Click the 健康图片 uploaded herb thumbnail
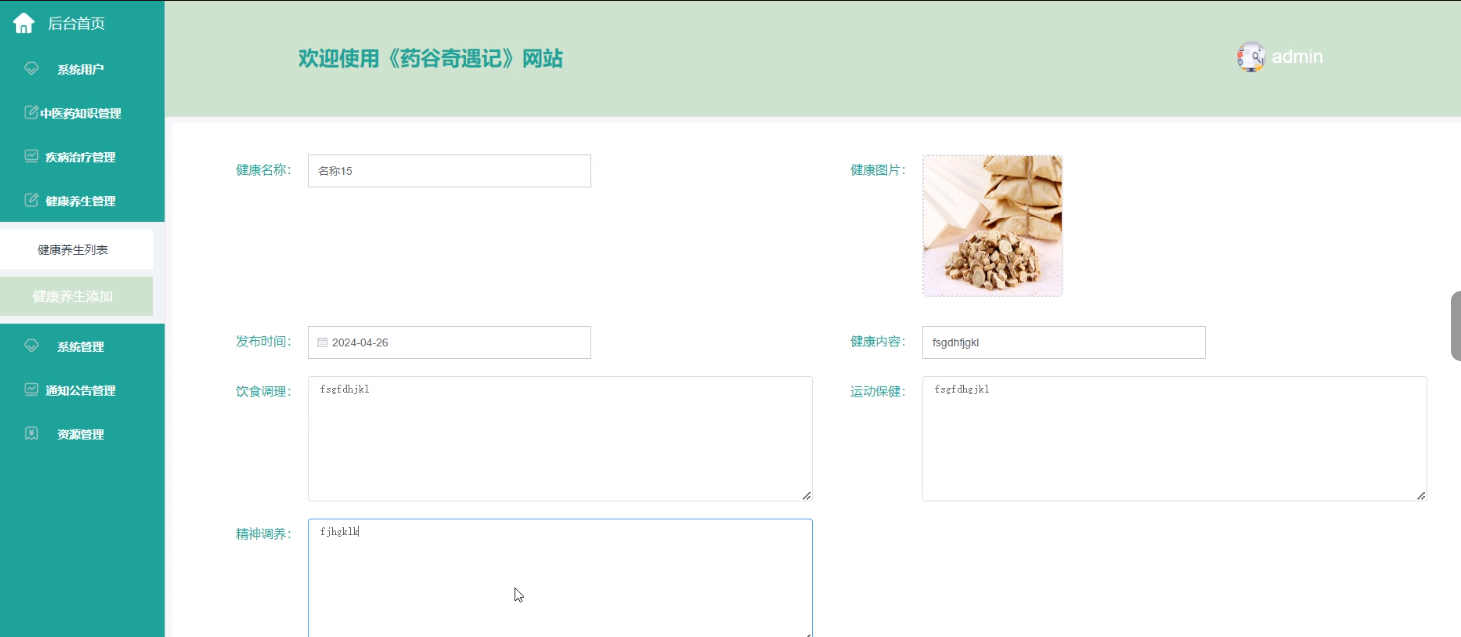 pos(992,225)
